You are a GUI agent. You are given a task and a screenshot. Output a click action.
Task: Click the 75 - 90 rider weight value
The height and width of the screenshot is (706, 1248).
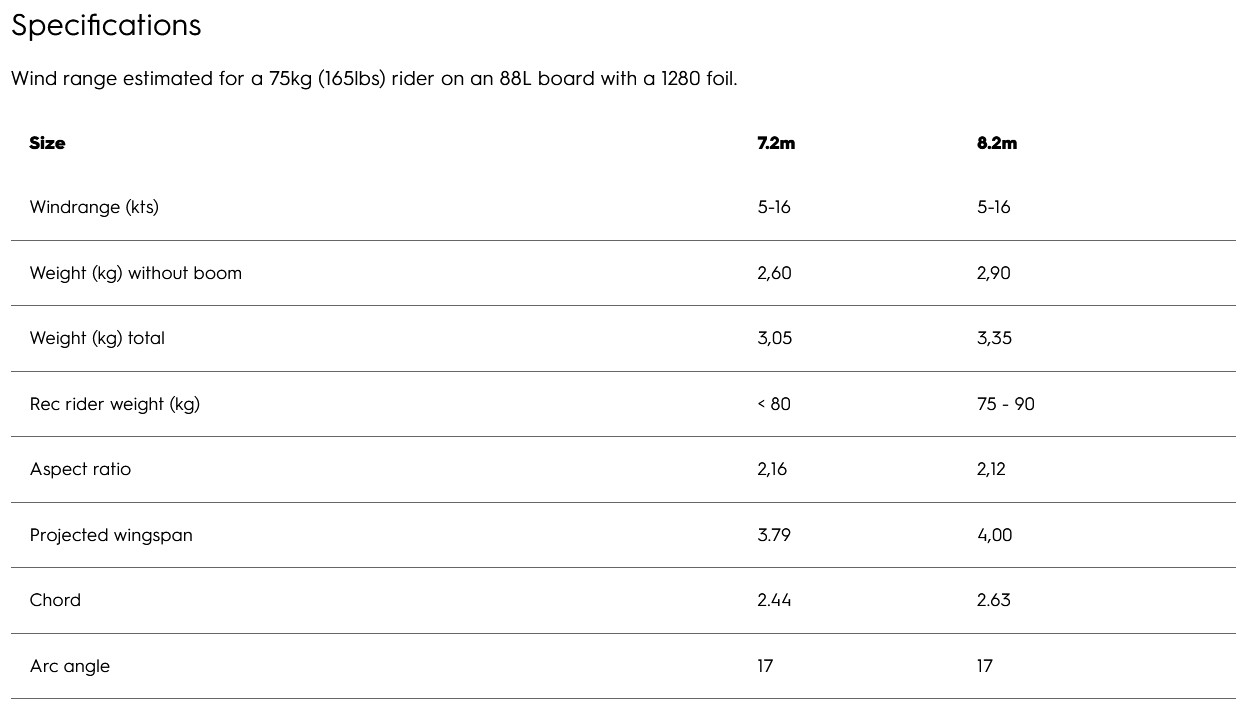1005,404
